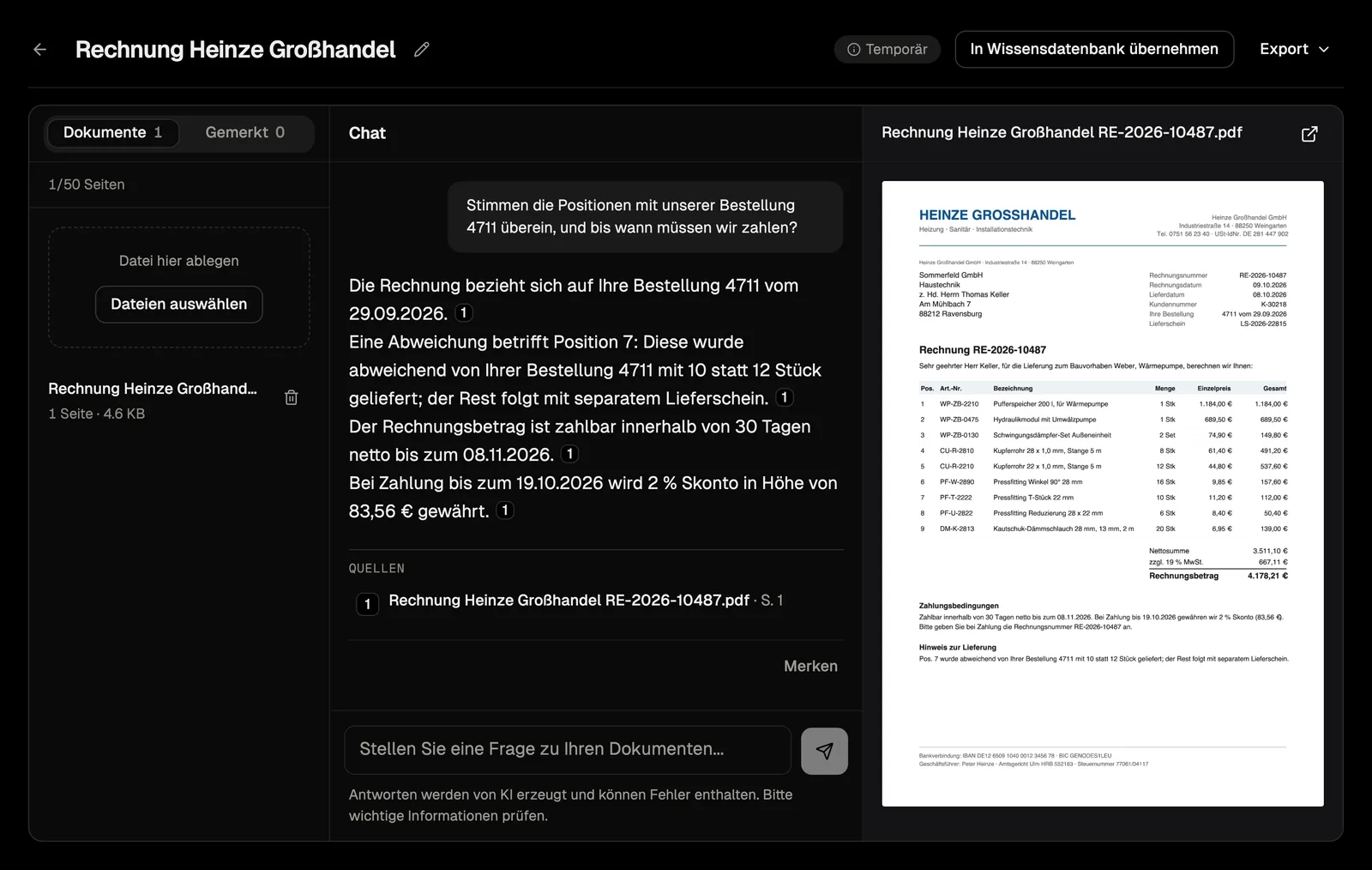Click the PDF filename header in preview panel
1372x870 pixels.
pos(1062,133)
